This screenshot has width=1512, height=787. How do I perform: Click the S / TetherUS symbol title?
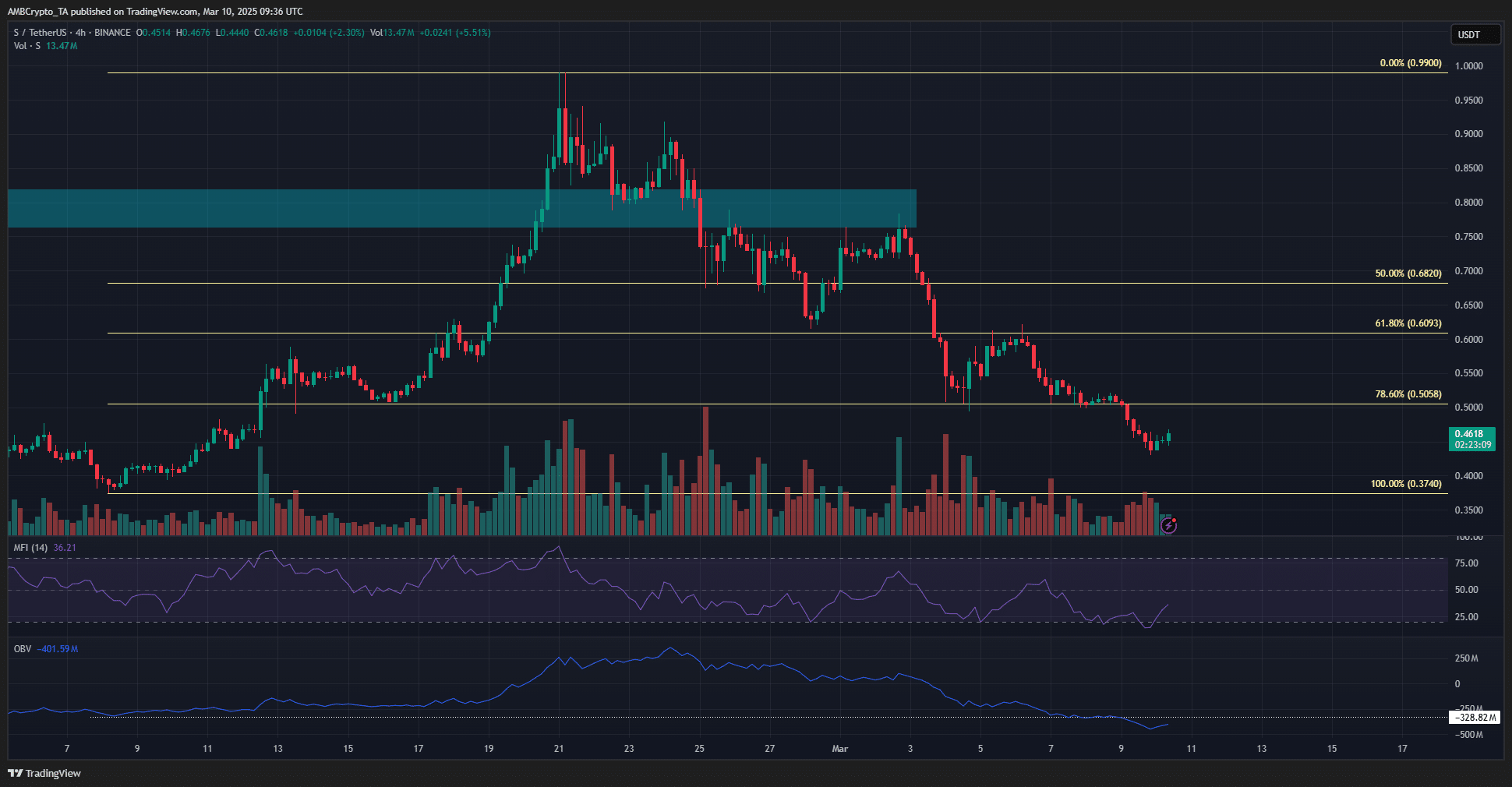point(40,33)
